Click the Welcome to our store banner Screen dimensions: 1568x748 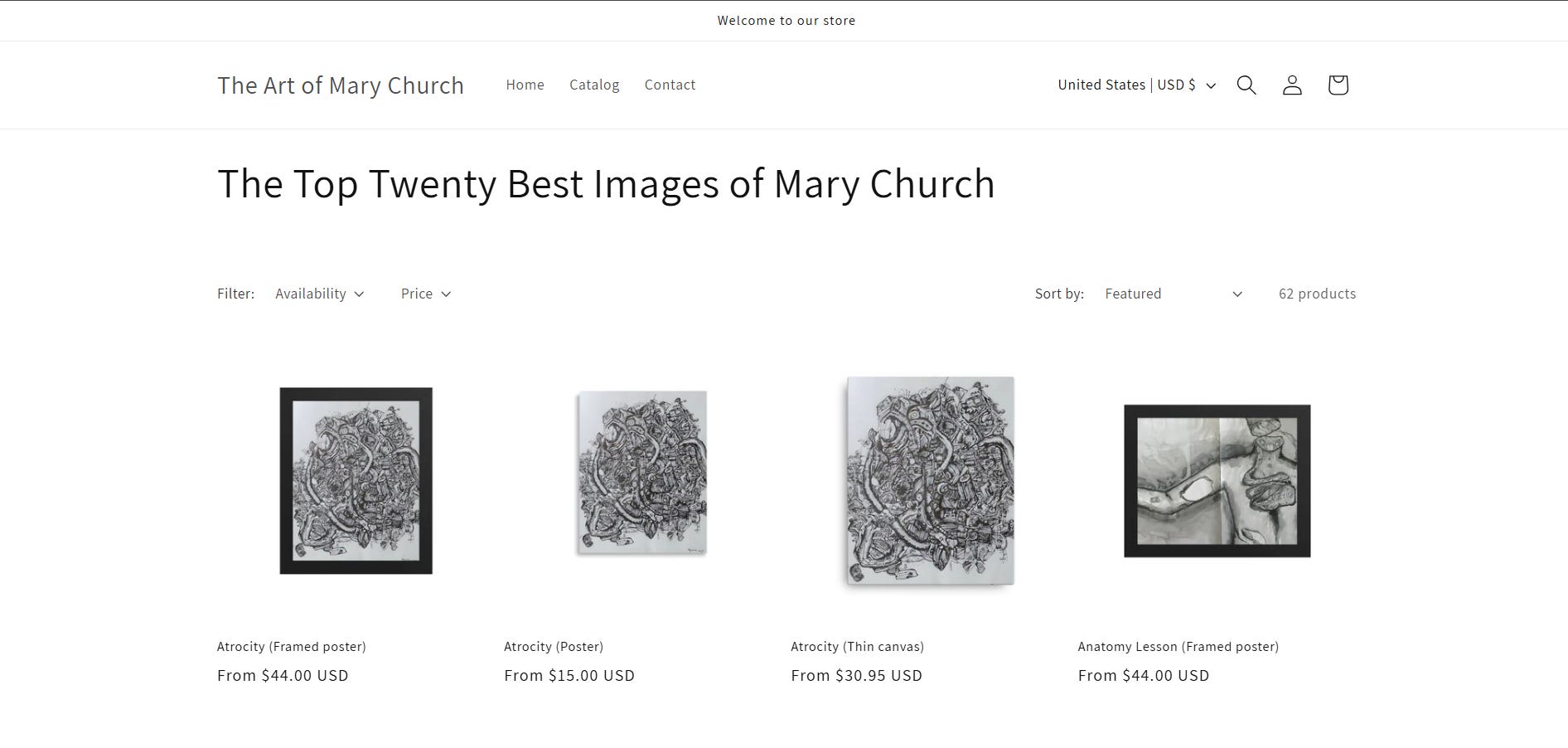[x=786, y=21]
